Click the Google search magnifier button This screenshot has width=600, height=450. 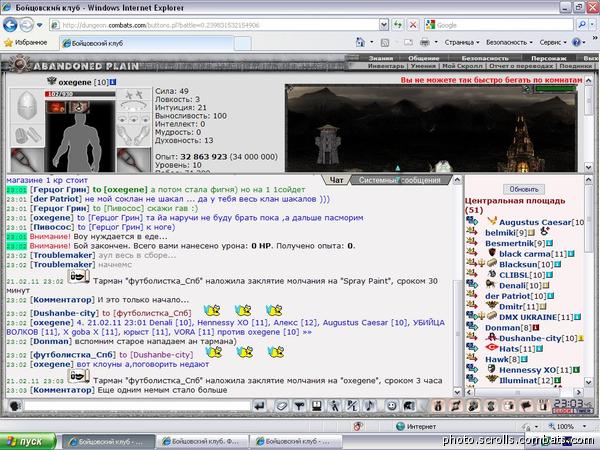click(582, 25)
